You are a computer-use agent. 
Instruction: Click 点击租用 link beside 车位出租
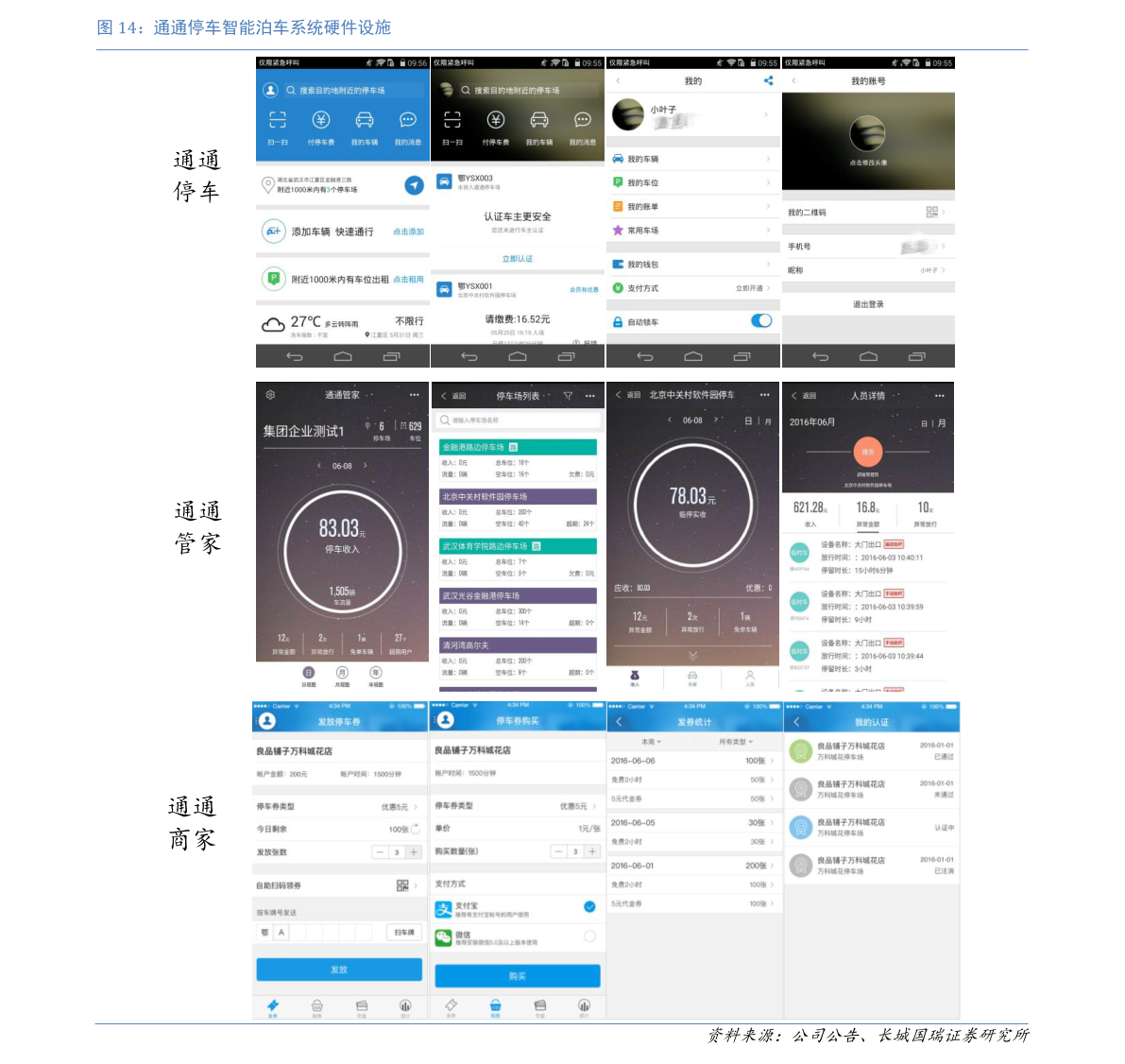point(408,280)
